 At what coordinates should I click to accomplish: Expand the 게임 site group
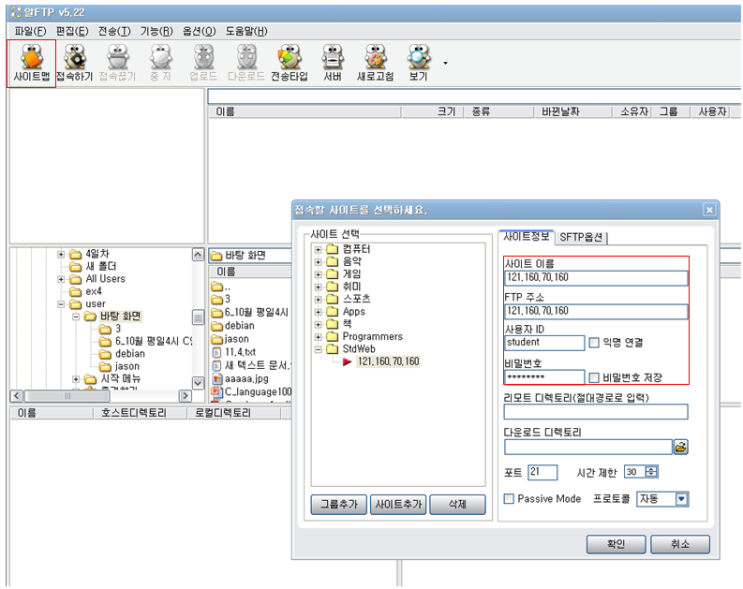coord(318,274)
